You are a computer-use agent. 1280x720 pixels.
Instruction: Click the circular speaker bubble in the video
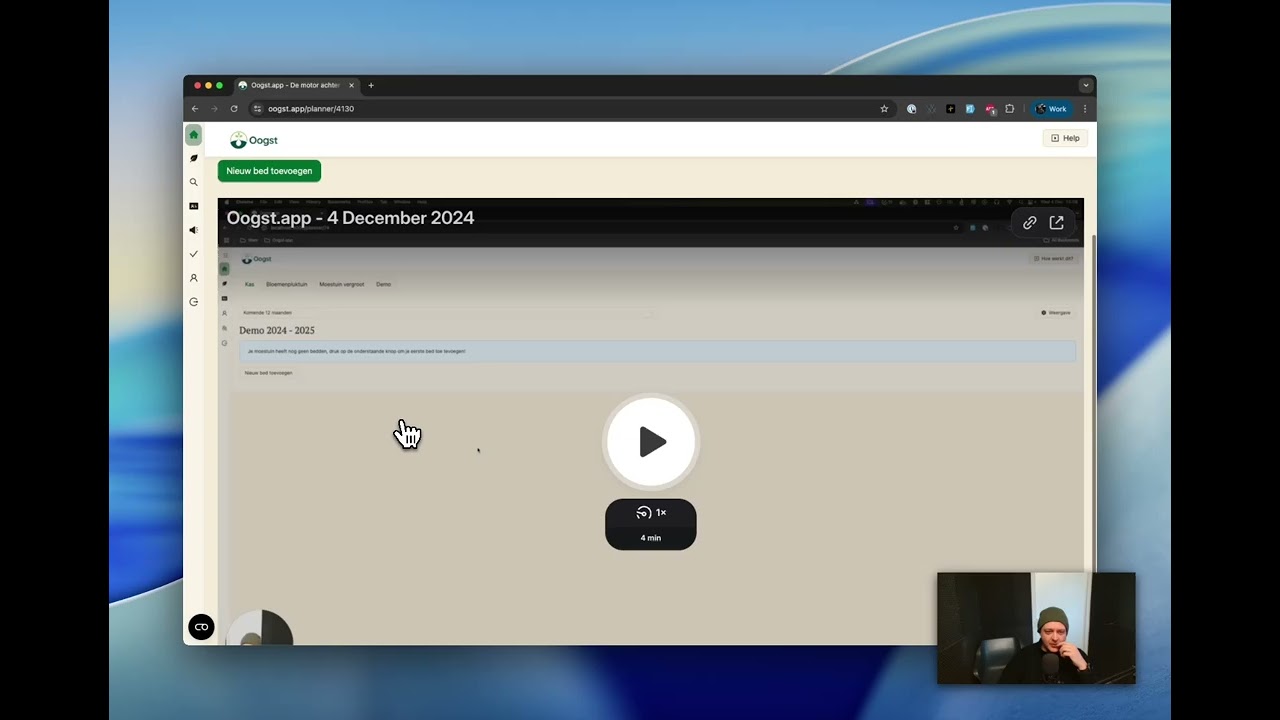coord(260,628)
